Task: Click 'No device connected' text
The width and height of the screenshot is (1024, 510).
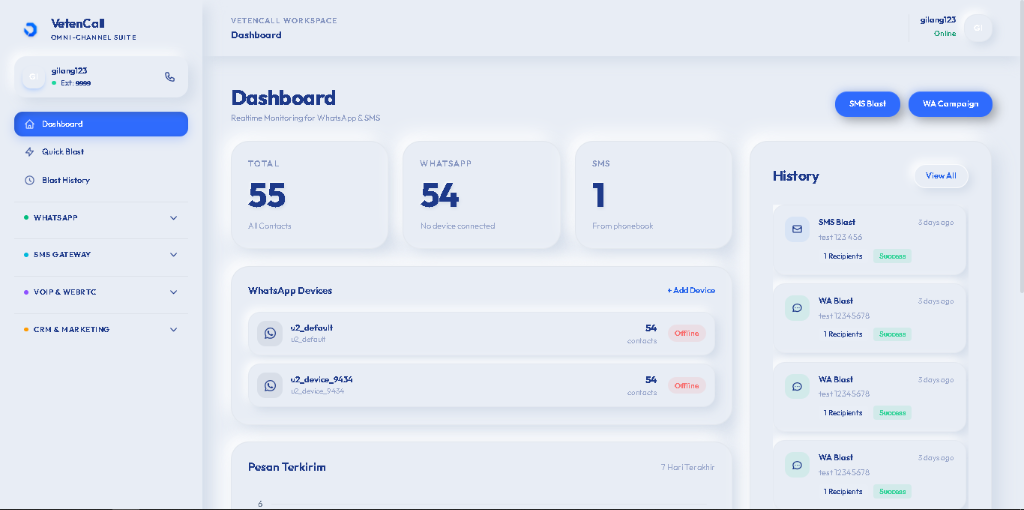Action: coord(458,227)
